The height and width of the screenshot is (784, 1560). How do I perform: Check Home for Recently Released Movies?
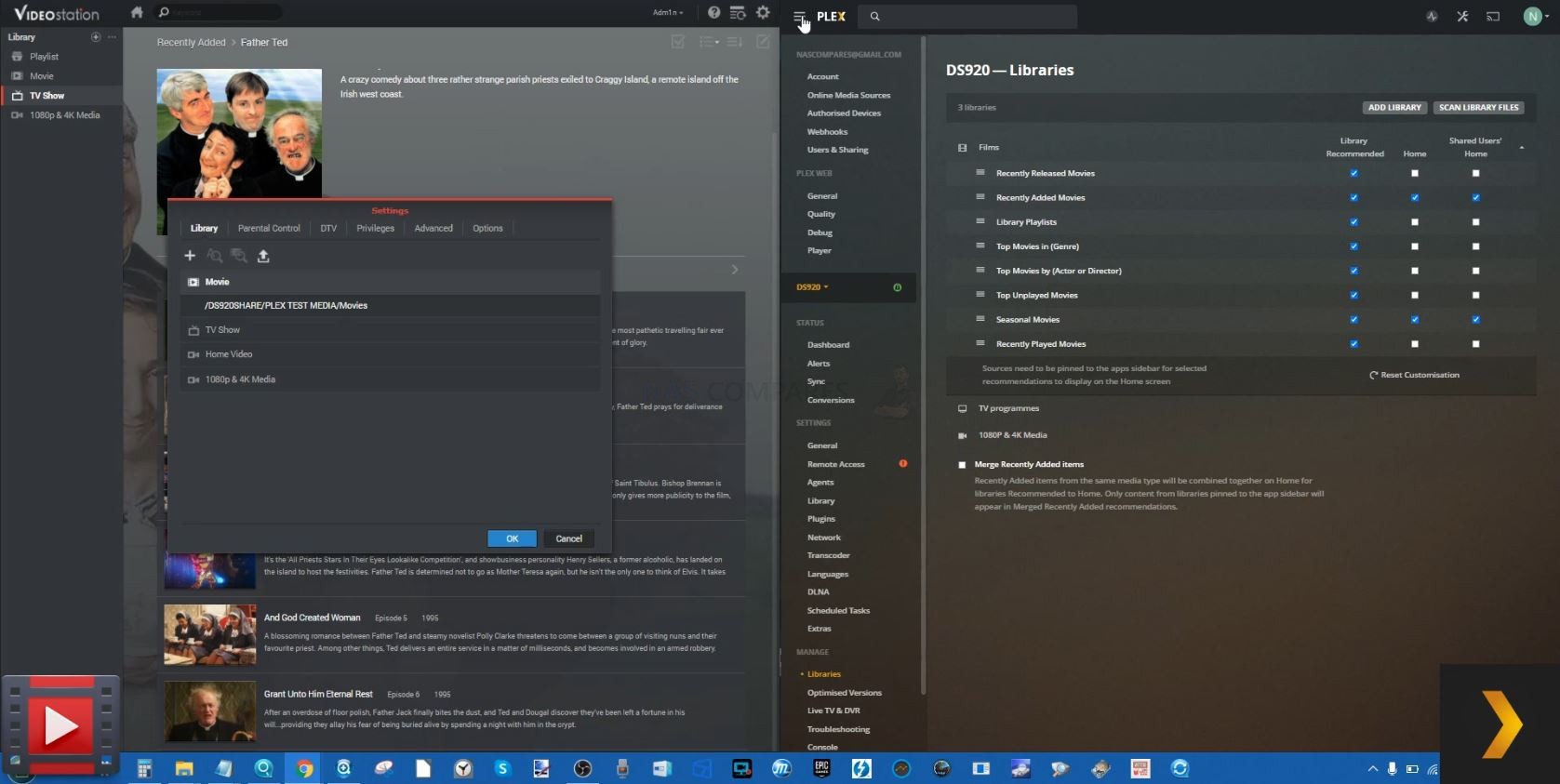click(1415, 173)
